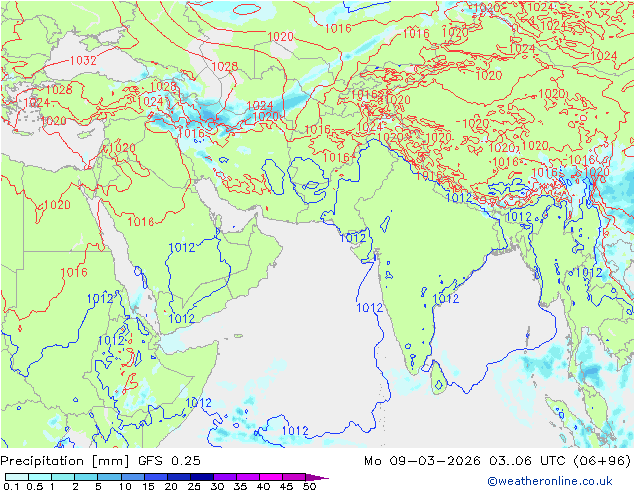Open the ©weatheronline.co.uk link
Image resolution: width=634 pixels, height=490 pixels.
[x=550, y=481]
